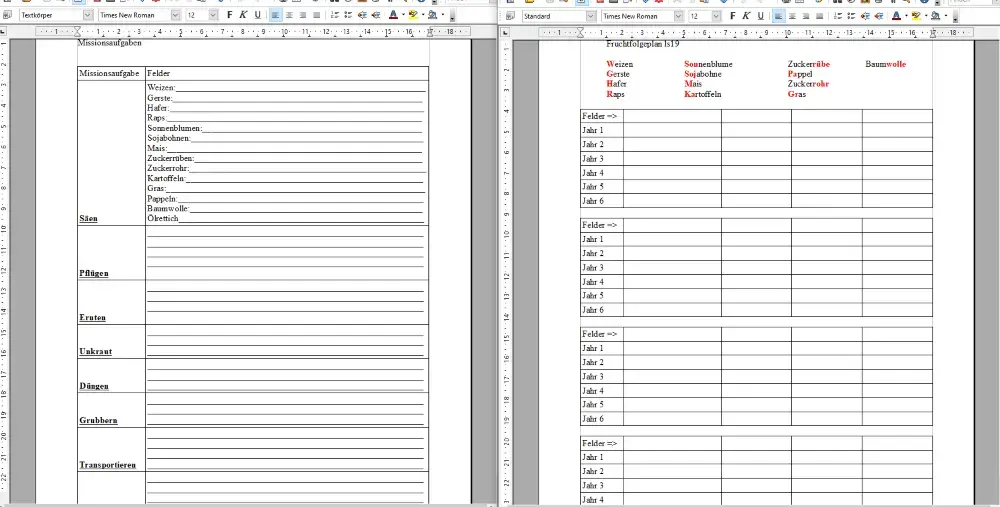Open the Textkörper paragraph style dropdown
The image size is (1000, 507).
pos(88,16)
